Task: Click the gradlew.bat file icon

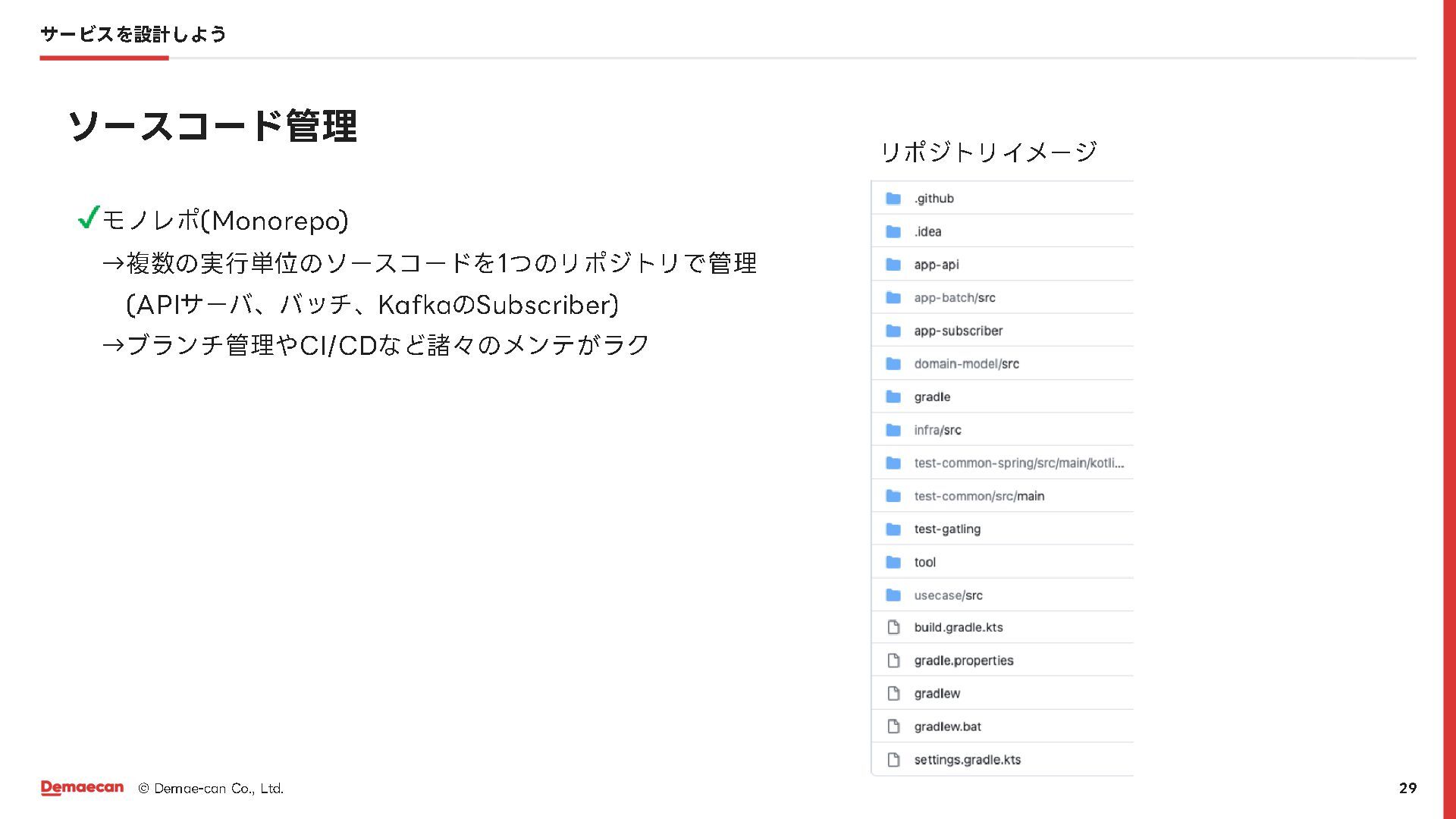Action: 893,726
